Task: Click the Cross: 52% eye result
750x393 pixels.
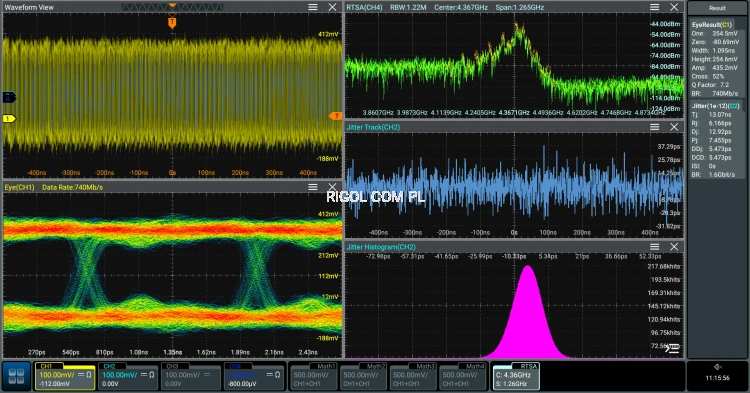Action: click(x=708, y=76)
